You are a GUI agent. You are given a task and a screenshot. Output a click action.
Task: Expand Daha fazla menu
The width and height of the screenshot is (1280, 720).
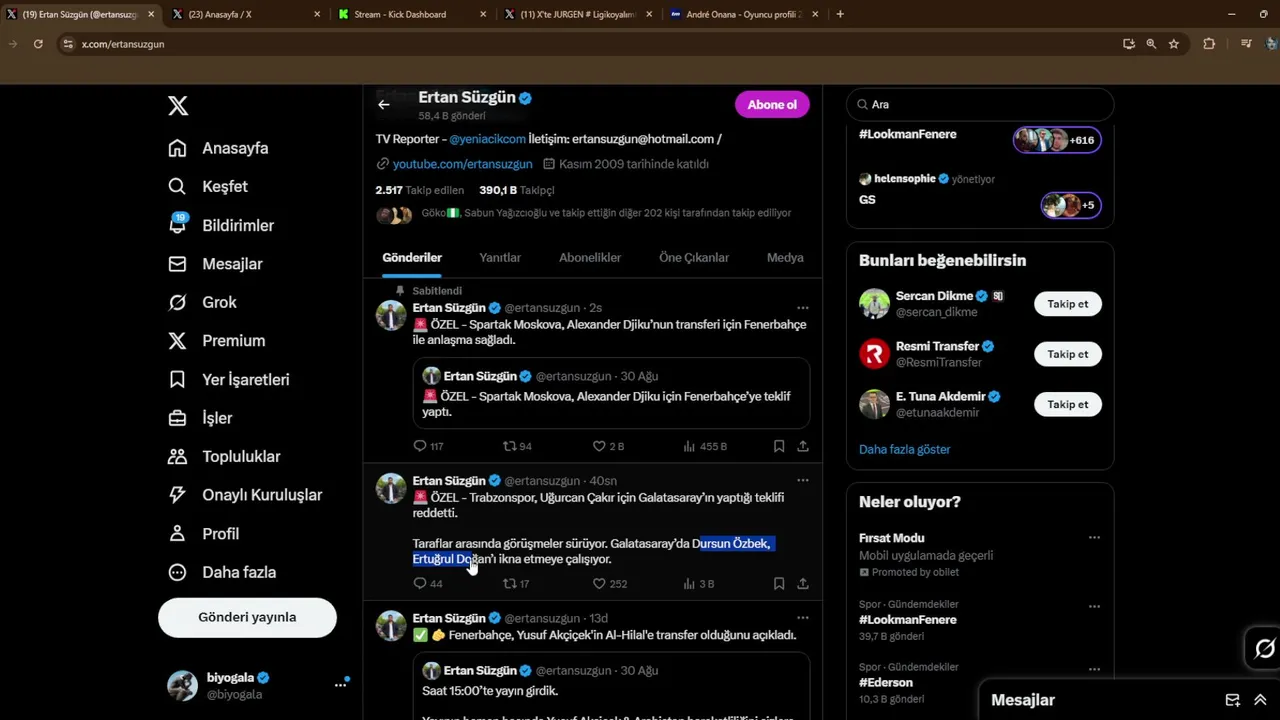(x=222, y=572)
